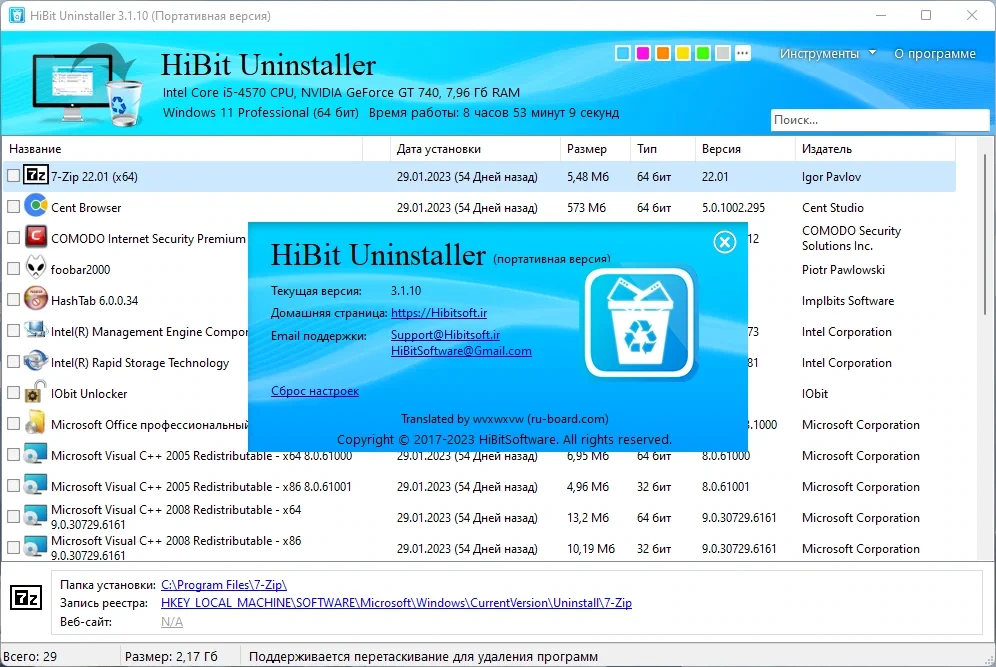Click the 573 Мб size cell

(586, 208)
